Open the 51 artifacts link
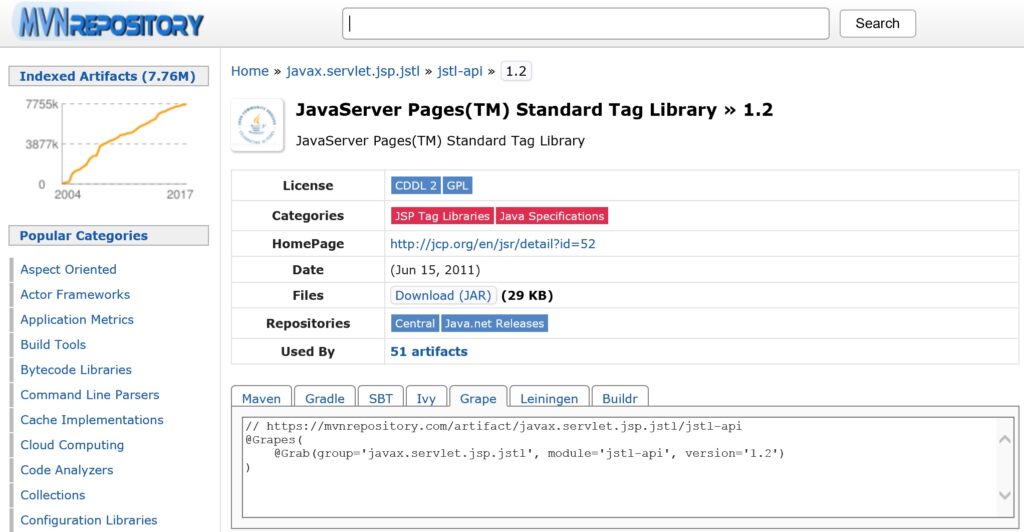 pyautogui.click(x=428, y=351)
